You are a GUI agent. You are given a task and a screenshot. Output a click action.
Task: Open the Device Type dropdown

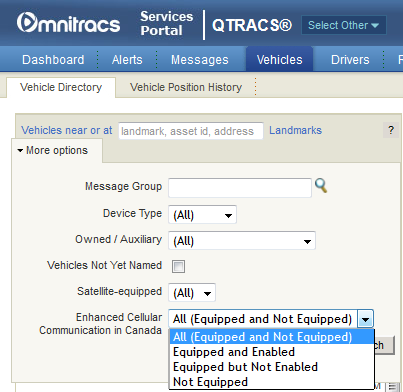pyautogui.click(x=202, y=215)
